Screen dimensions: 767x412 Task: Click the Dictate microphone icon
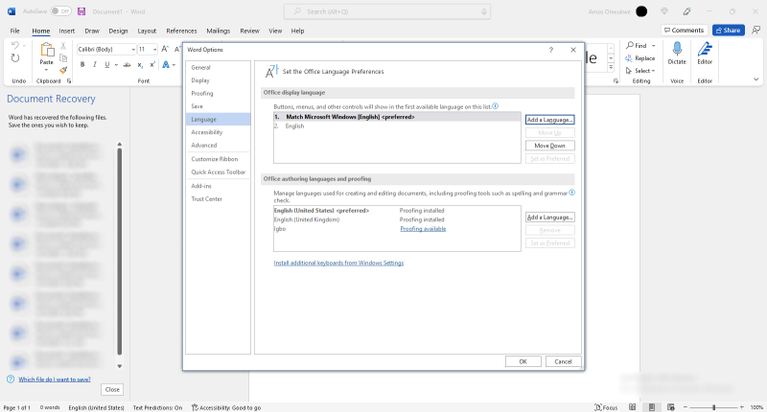pos(677,49)
